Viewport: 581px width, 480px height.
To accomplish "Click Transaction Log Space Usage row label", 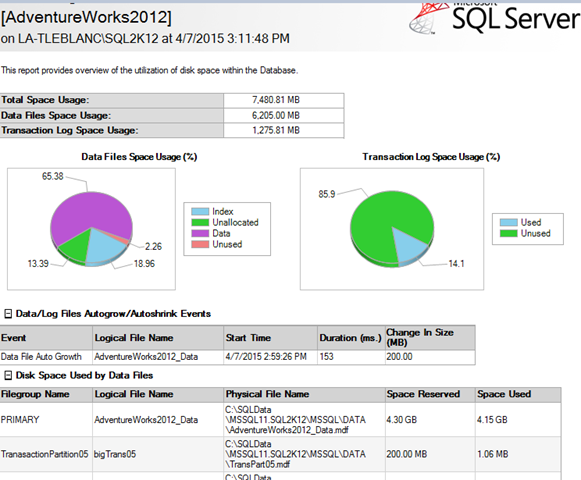I will 69,130.
